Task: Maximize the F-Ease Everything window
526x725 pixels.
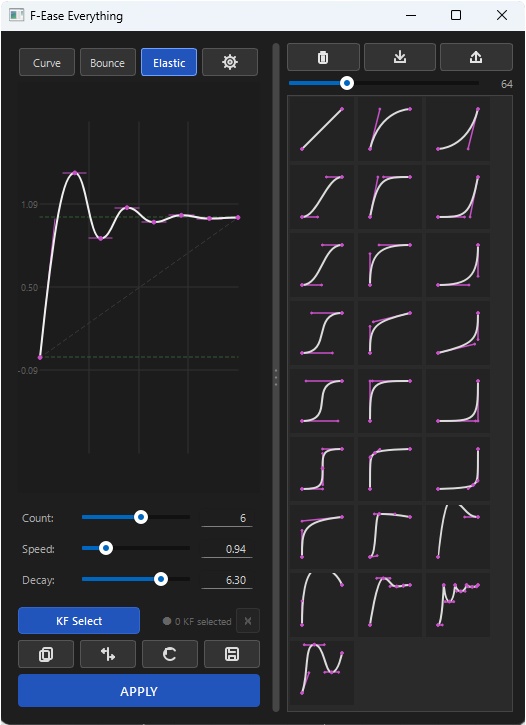Action: (456, 15)
